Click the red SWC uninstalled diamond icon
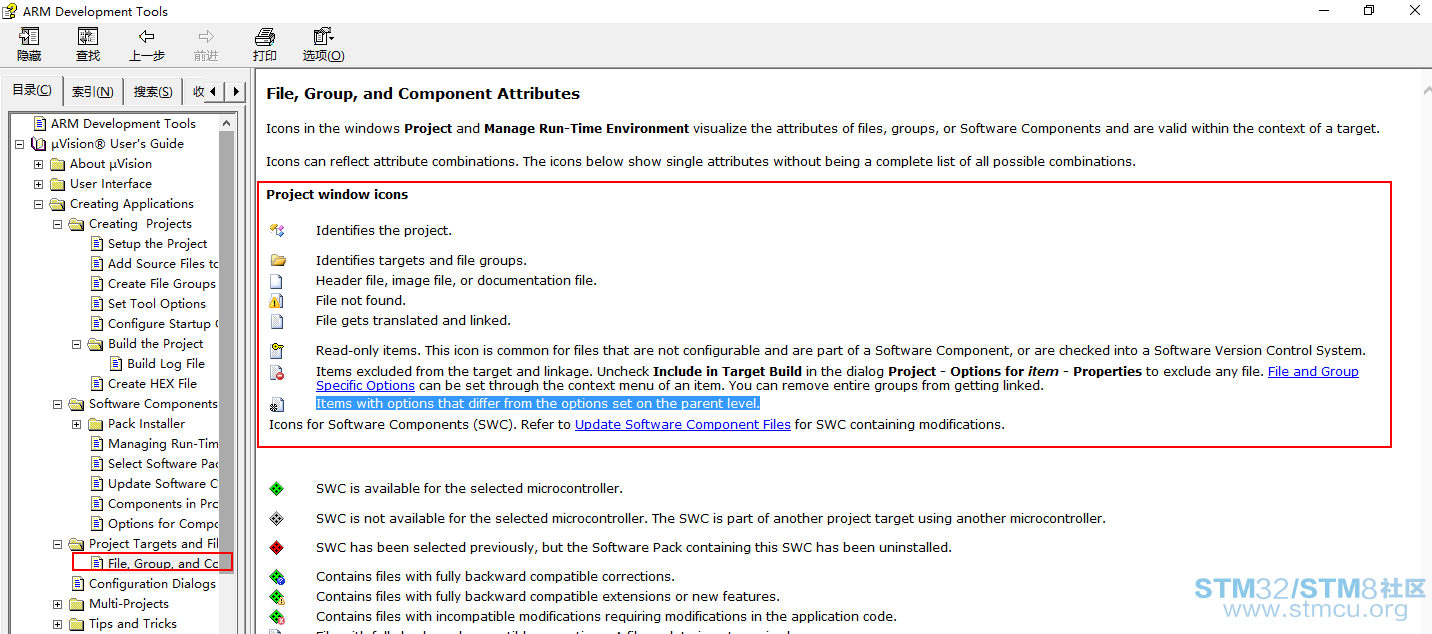 point(277,547)
